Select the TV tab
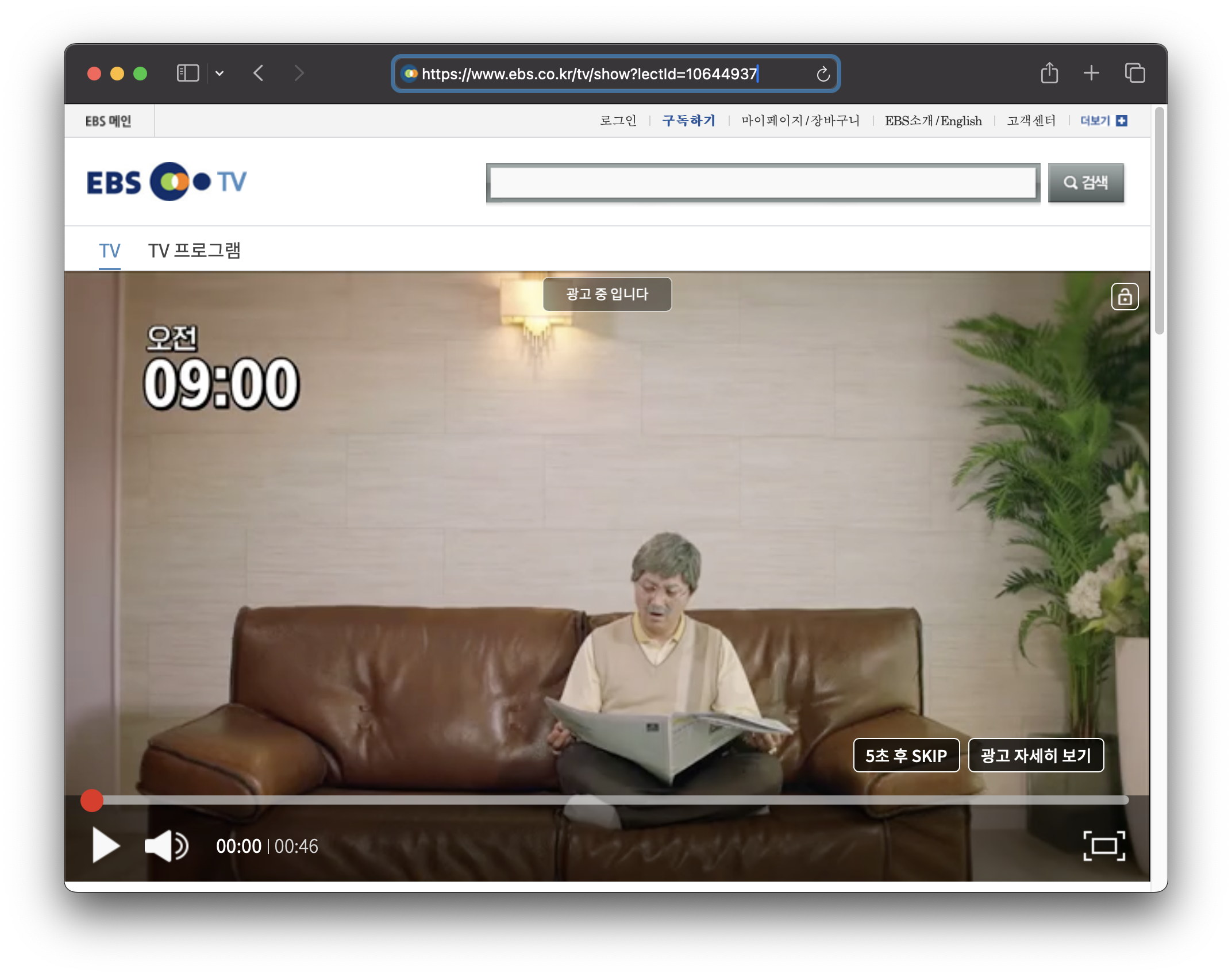Image resolution: width=1232 pixels, height=977 pixels. 110,251
